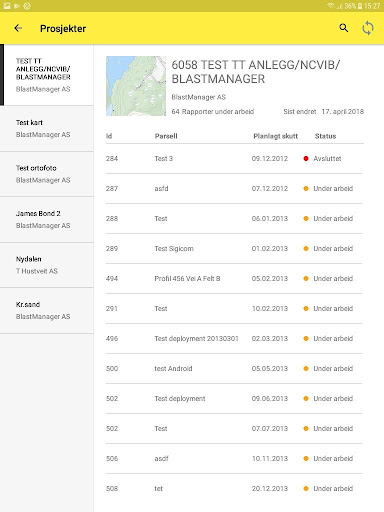Click orange status dot in row 289
The image size is (384, 512).
306,249
